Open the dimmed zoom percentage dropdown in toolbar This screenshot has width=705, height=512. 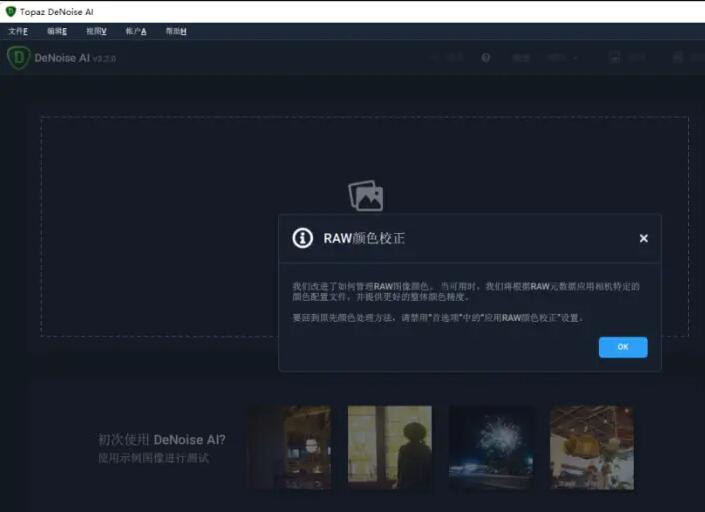(562, 58)
